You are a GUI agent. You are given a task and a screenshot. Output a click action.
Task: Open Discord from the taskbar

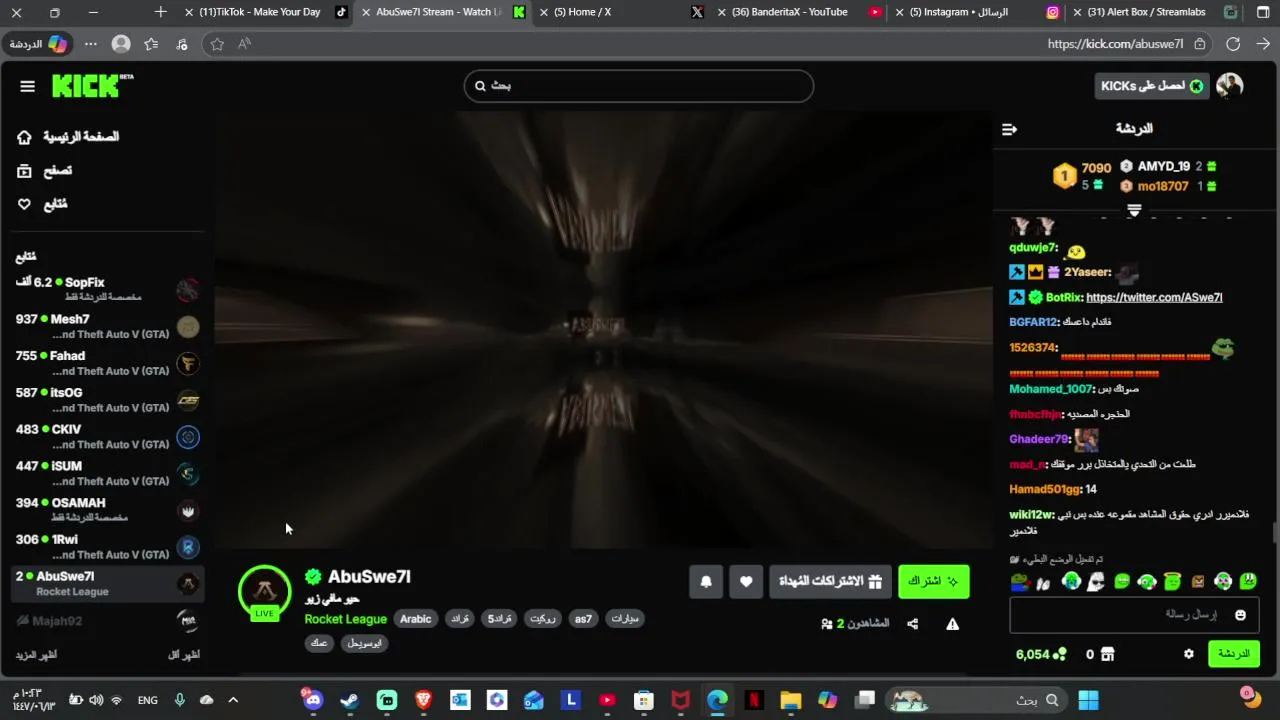313,700
